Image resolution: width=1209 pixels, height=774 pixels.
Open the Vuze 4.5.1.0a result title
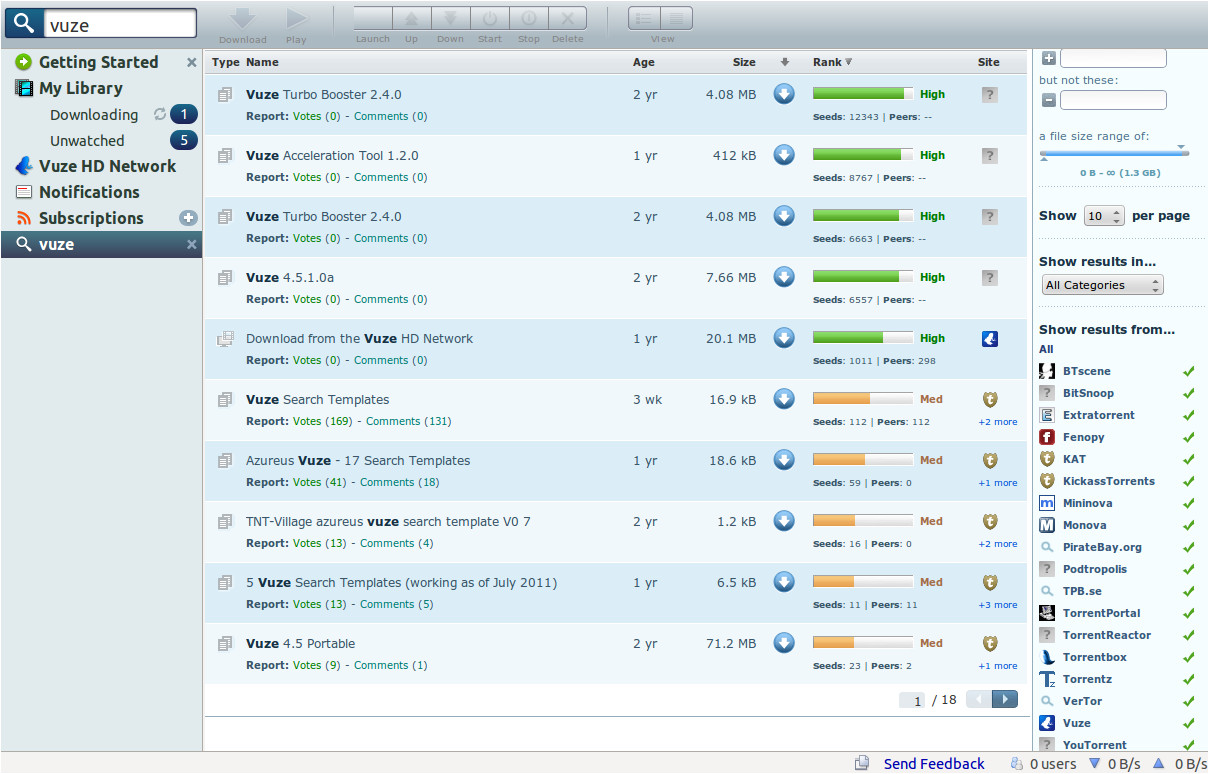coord(290,277)
